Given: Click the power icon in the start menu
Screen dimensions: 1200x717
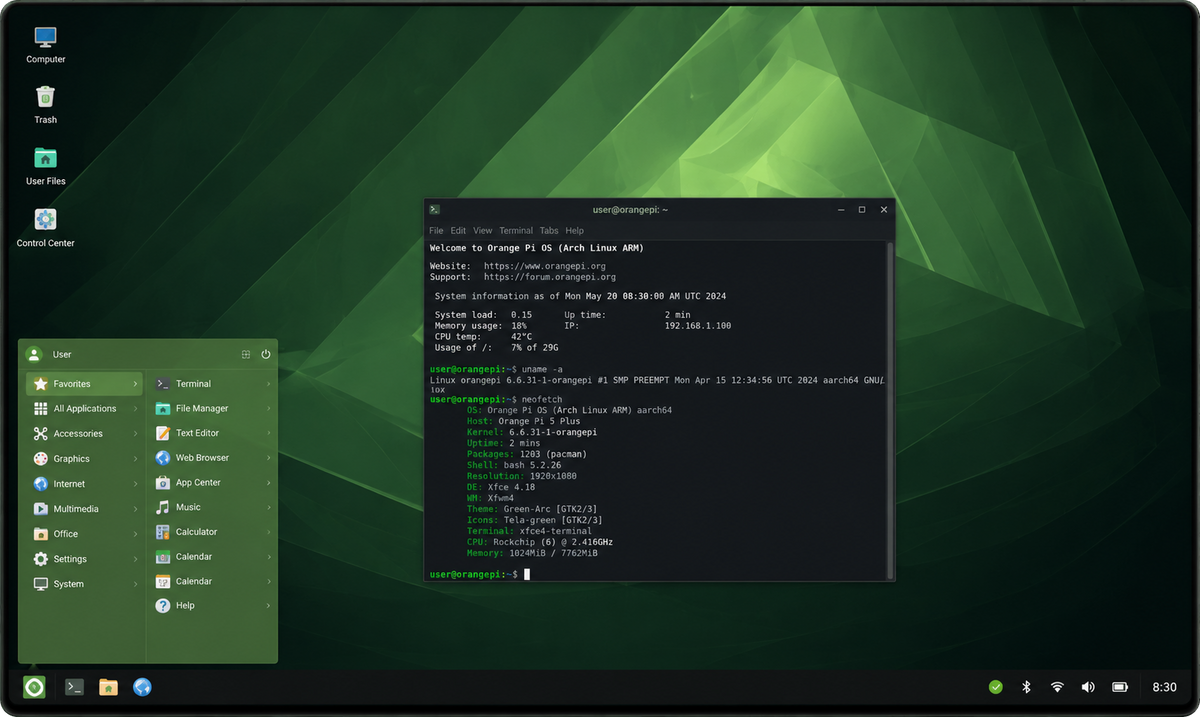Looking at the screenshot, I should [x=266, y=354].
